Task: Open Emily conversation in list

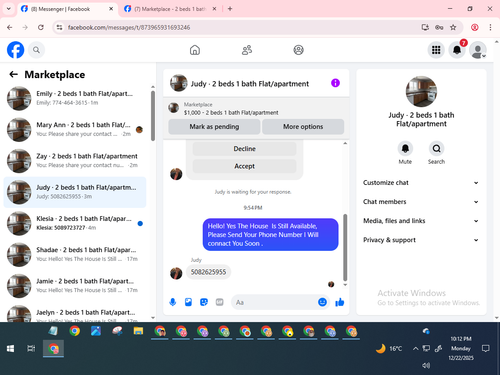Action: tap(75, 98)
